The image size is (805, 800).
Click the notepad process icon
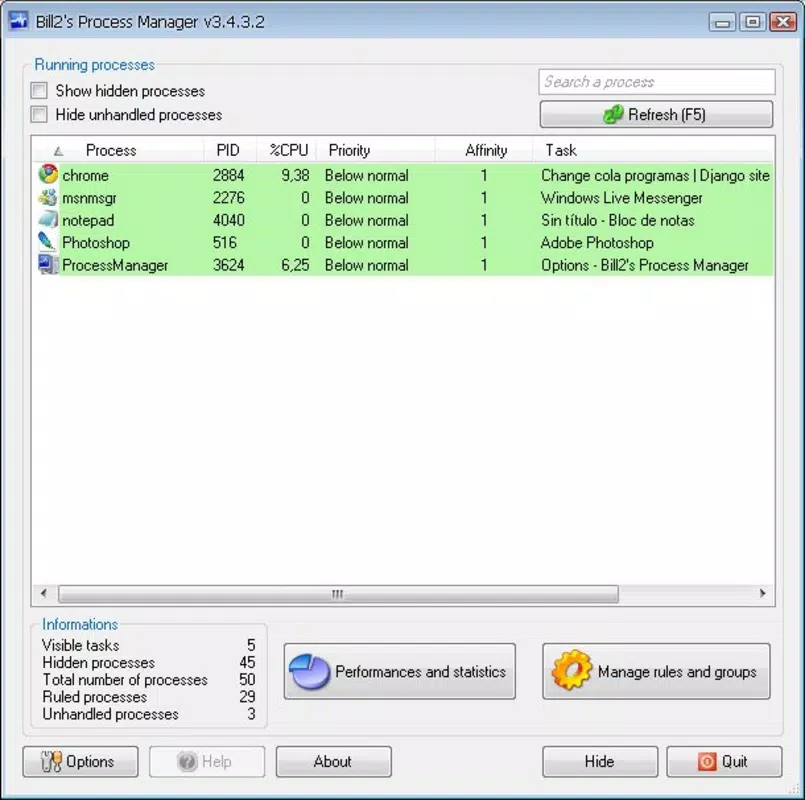coord(48,220)
